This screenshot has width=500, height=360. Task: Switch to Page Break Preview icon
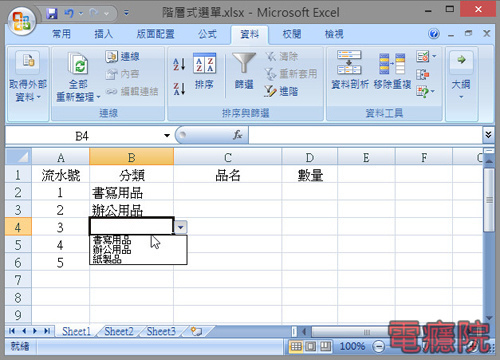point(326,347)
